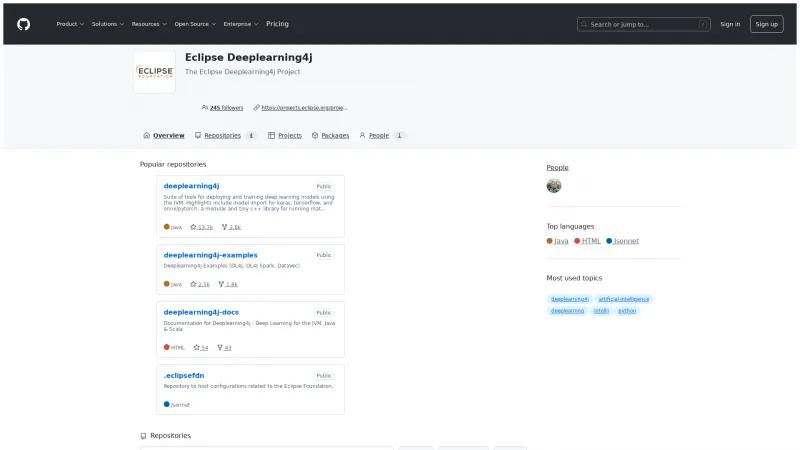Click the Packages cube icon
The image size is (800, 450).
click(315, 135)
